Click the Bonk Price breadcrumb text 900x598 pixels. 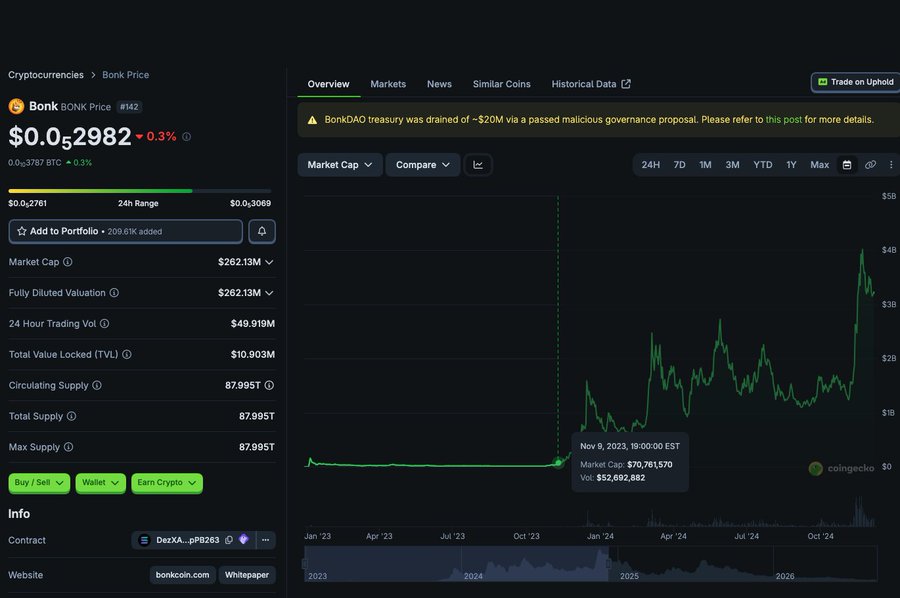(126, 75)
